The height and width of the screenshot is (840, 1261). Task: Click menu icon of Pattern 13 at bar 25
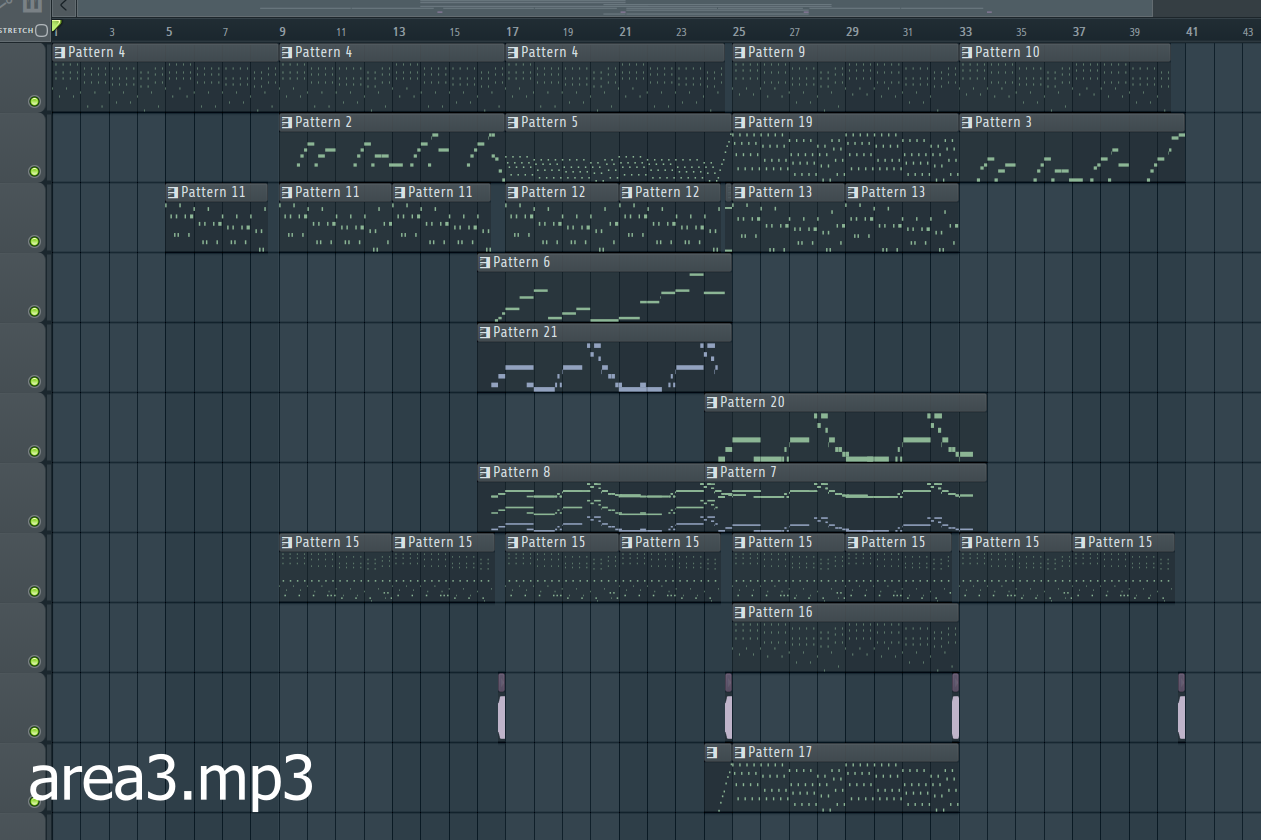pyautogui.click(x=740, y=192)
